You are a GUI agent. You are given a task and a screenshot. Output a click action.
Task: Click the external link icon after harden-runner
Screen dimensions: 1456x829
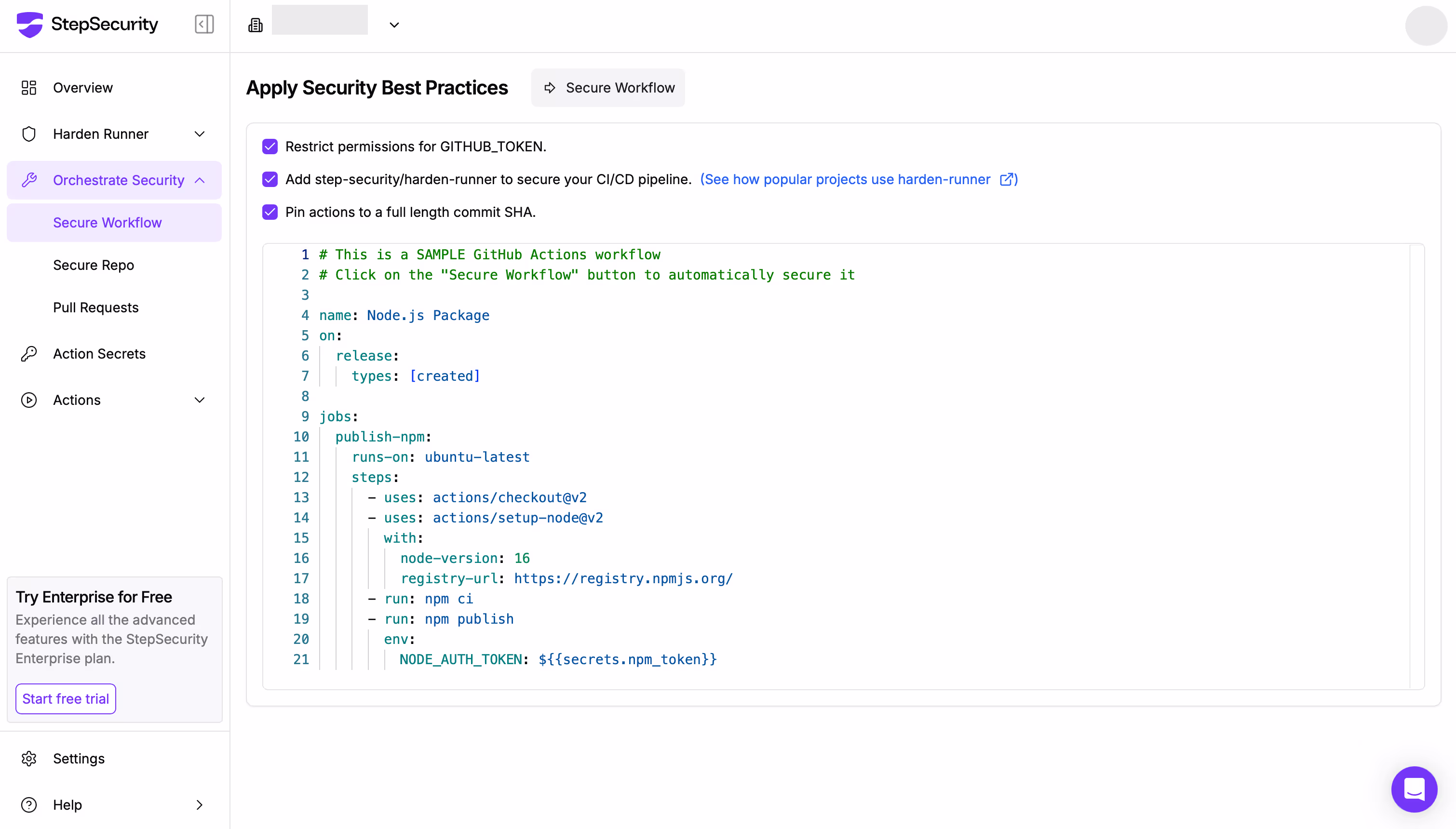click(x=1006, y=179)
